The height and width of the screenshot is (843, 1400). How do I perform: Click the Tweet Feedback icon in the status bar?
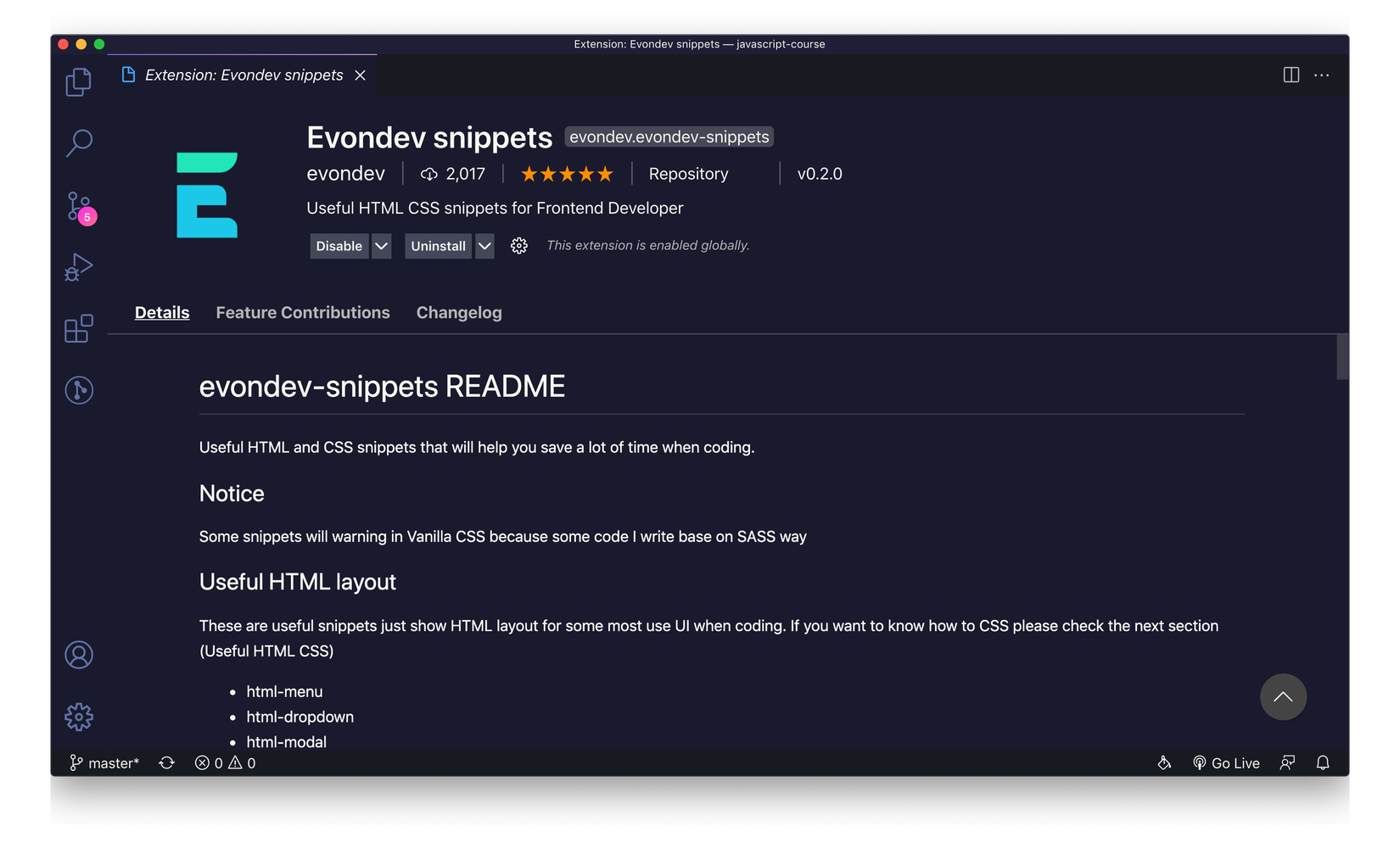[1286, 762]
